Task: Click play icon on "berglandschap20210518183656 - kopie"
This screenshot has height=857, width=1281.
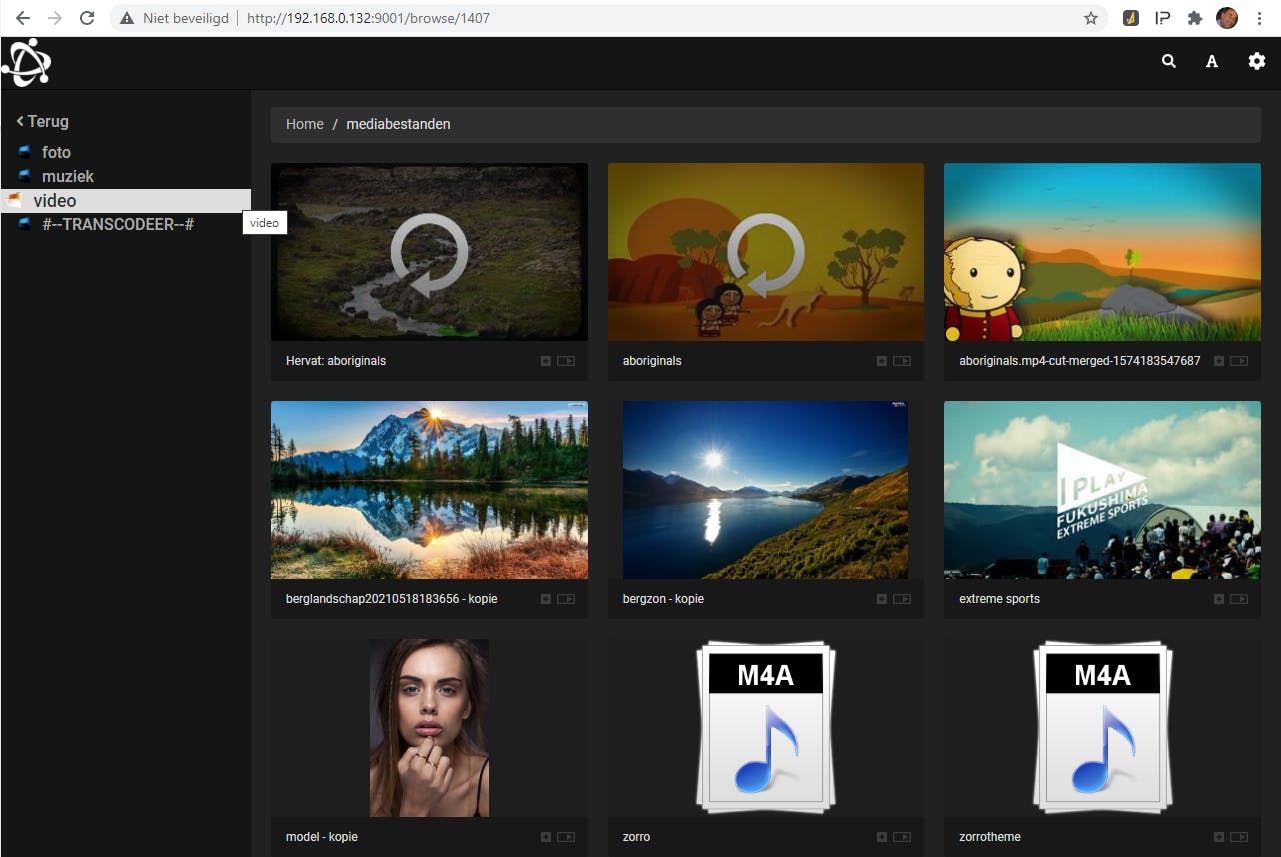Action: 566,599
